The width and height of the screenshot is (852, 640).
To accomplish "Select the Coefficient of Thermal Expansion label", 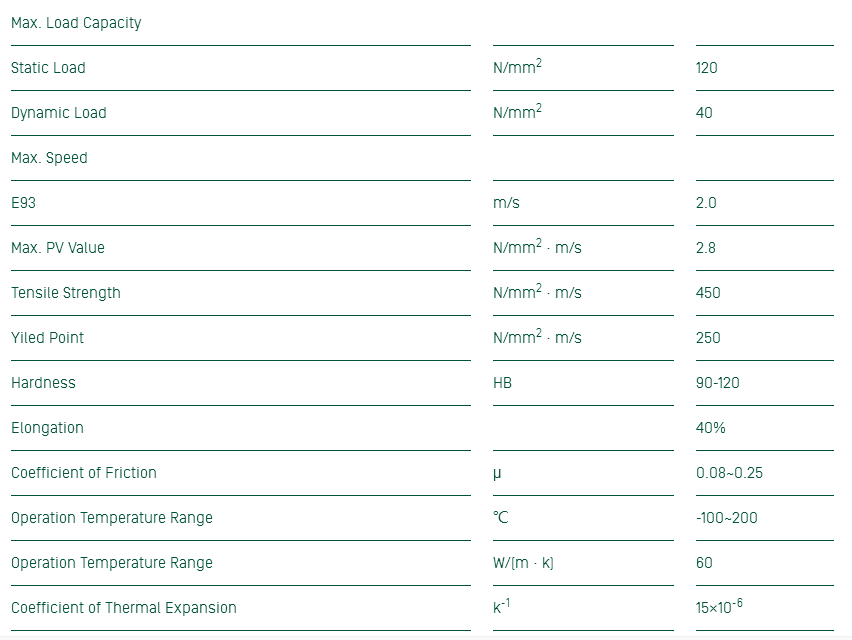I will pos(124,608).
